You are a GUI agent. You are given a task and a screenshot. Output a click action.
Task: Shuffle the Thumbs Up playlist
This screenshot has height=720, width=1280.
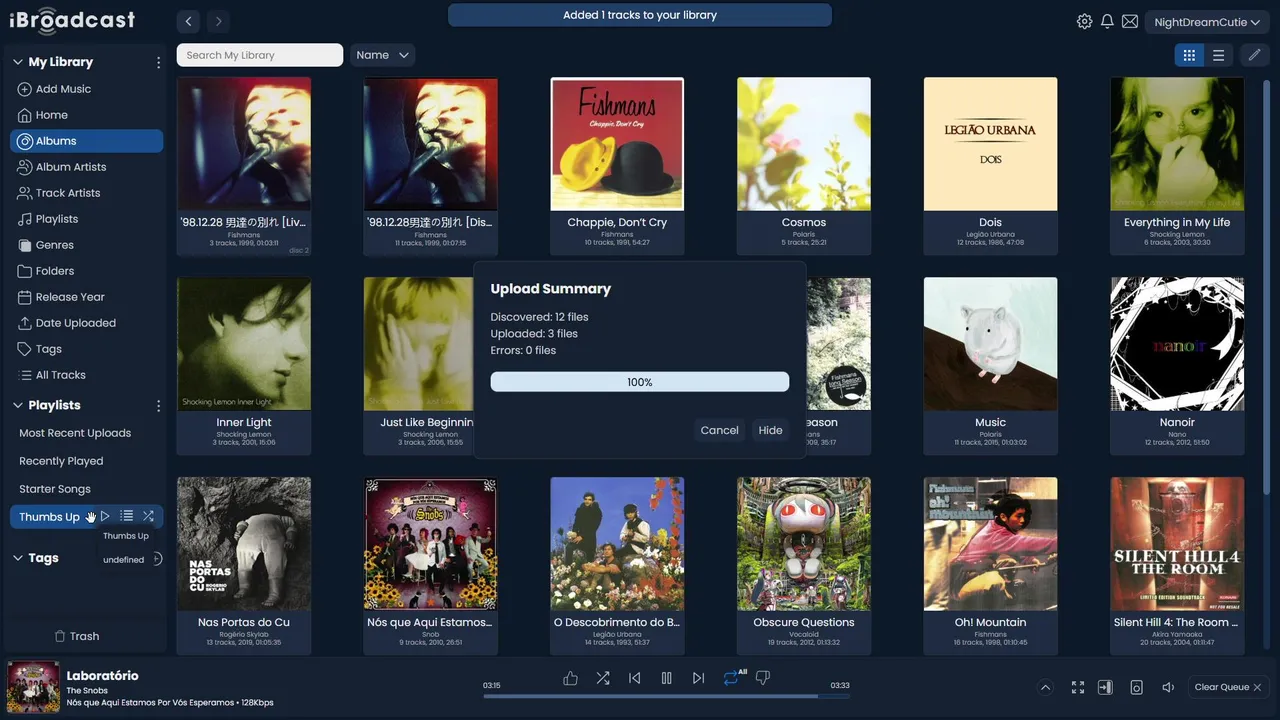(148, 516)
